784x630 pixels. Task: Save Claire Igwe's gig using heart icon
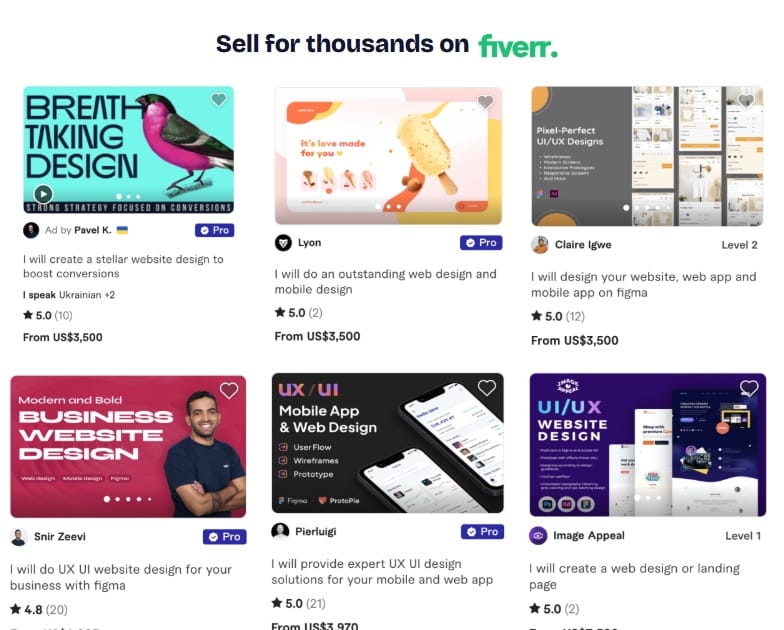tap(746, 100)
